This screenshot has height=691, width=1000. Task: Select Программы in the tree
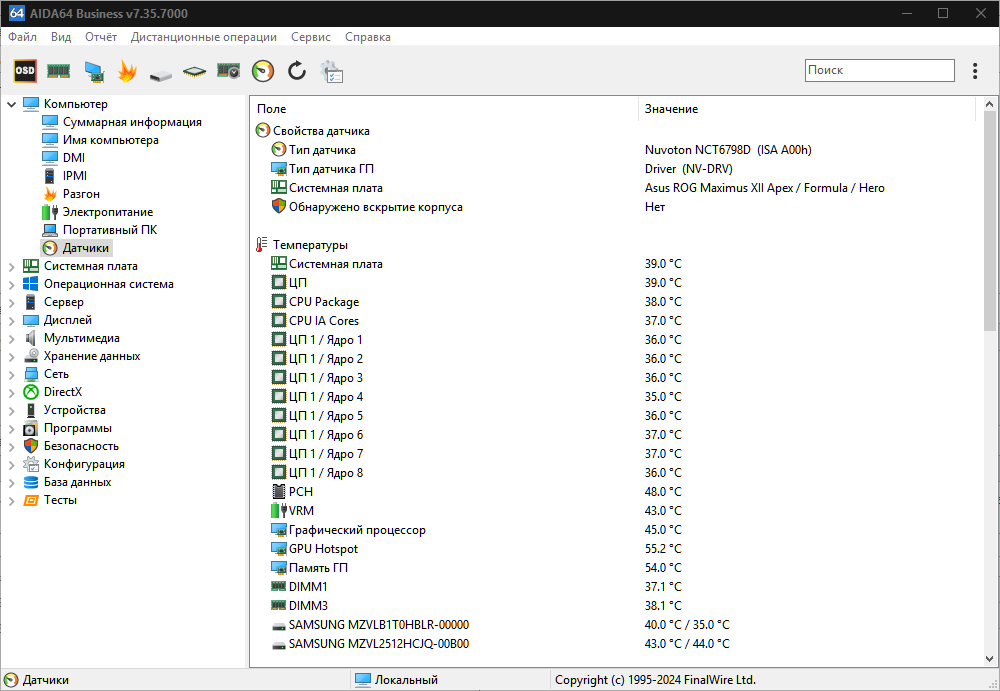point(78,428)
